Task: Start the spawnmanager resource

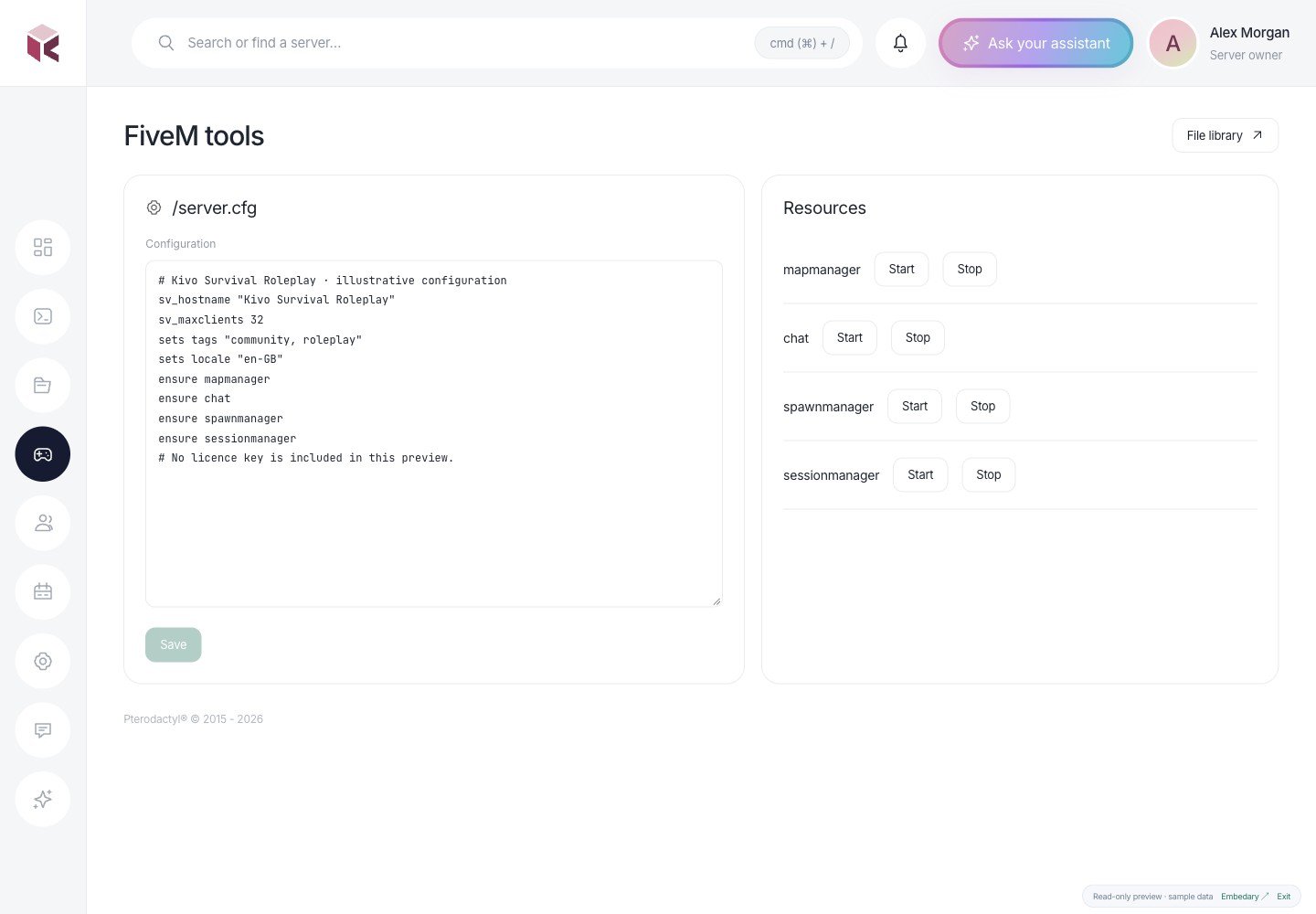Action: click(x=915, y=406)
